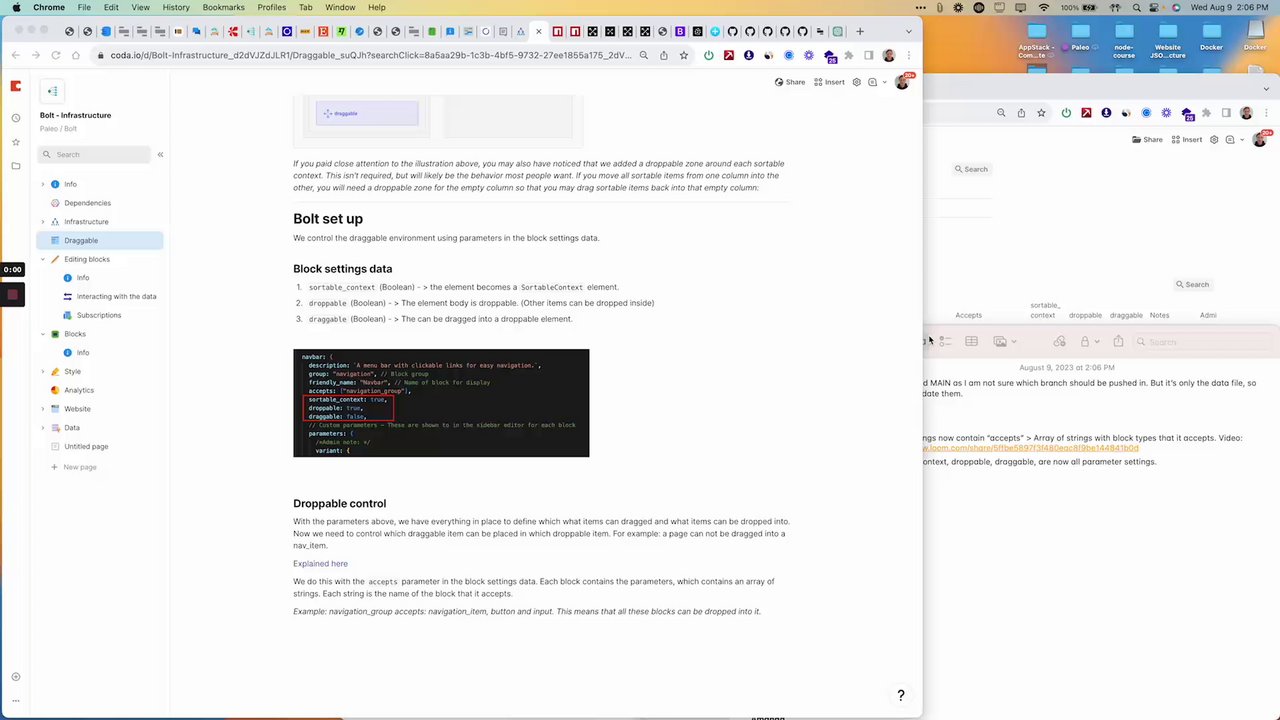Open the Profiles menu
Image resolution: width=1280 pixels, height=720 pixels.
coord(271,7)
